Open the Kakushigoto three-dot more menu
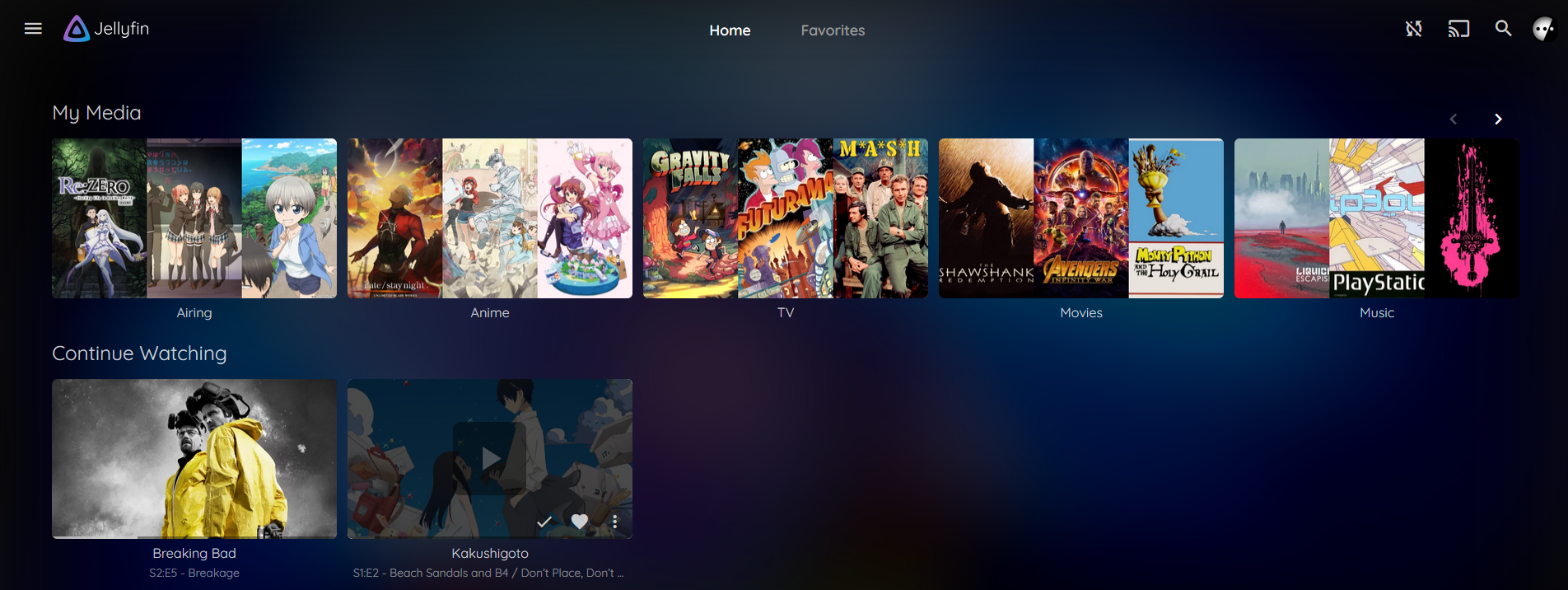Viewport: 1568px width, 590px height. coord(614,522)
